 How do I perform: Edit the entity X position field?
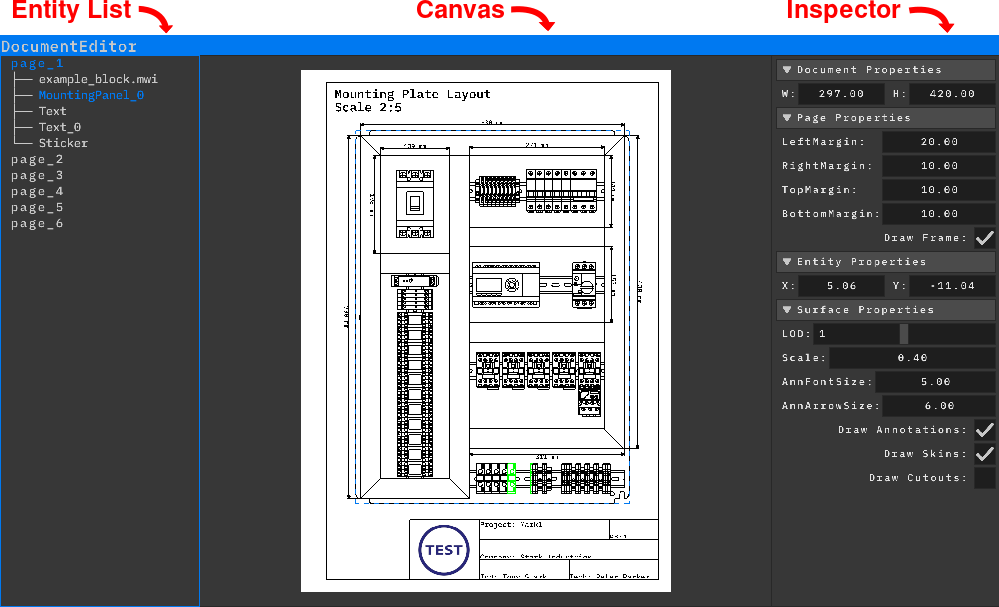(x=841, y=285)
